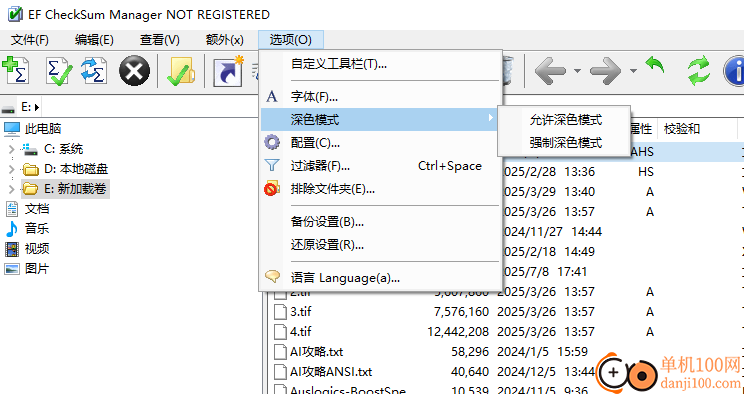Open the 编辑(E) menu
744x394 pixels.
pyautogui.click(x=94, y=40)
